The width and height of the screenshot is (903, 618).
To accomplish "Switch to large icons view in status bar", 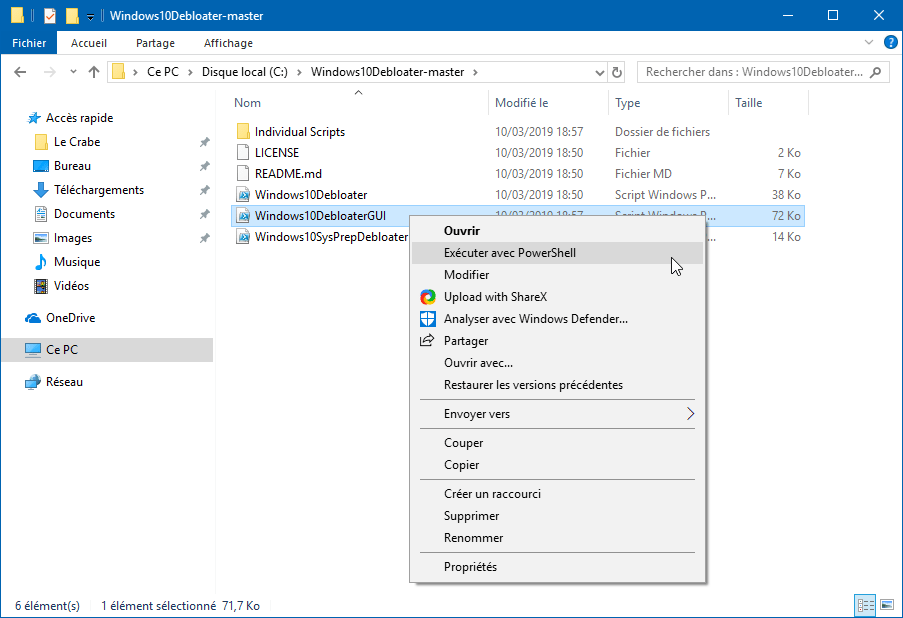I will [x=887, y=605].
